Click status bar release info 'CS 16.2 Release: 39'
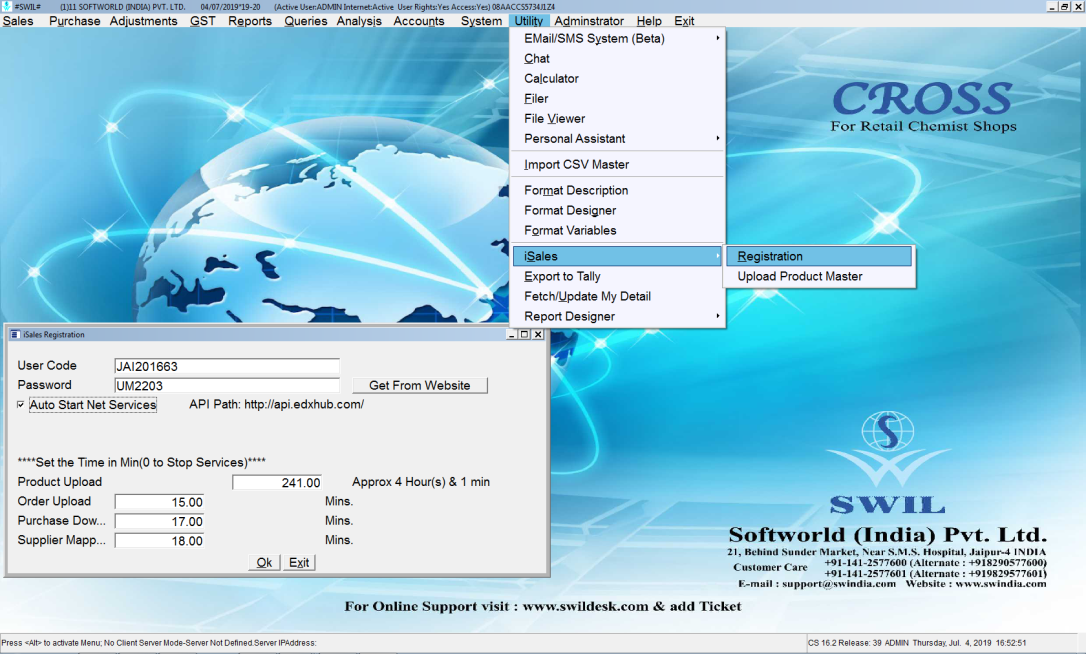This screenshot has width=1086, height=654. [845, 643]
